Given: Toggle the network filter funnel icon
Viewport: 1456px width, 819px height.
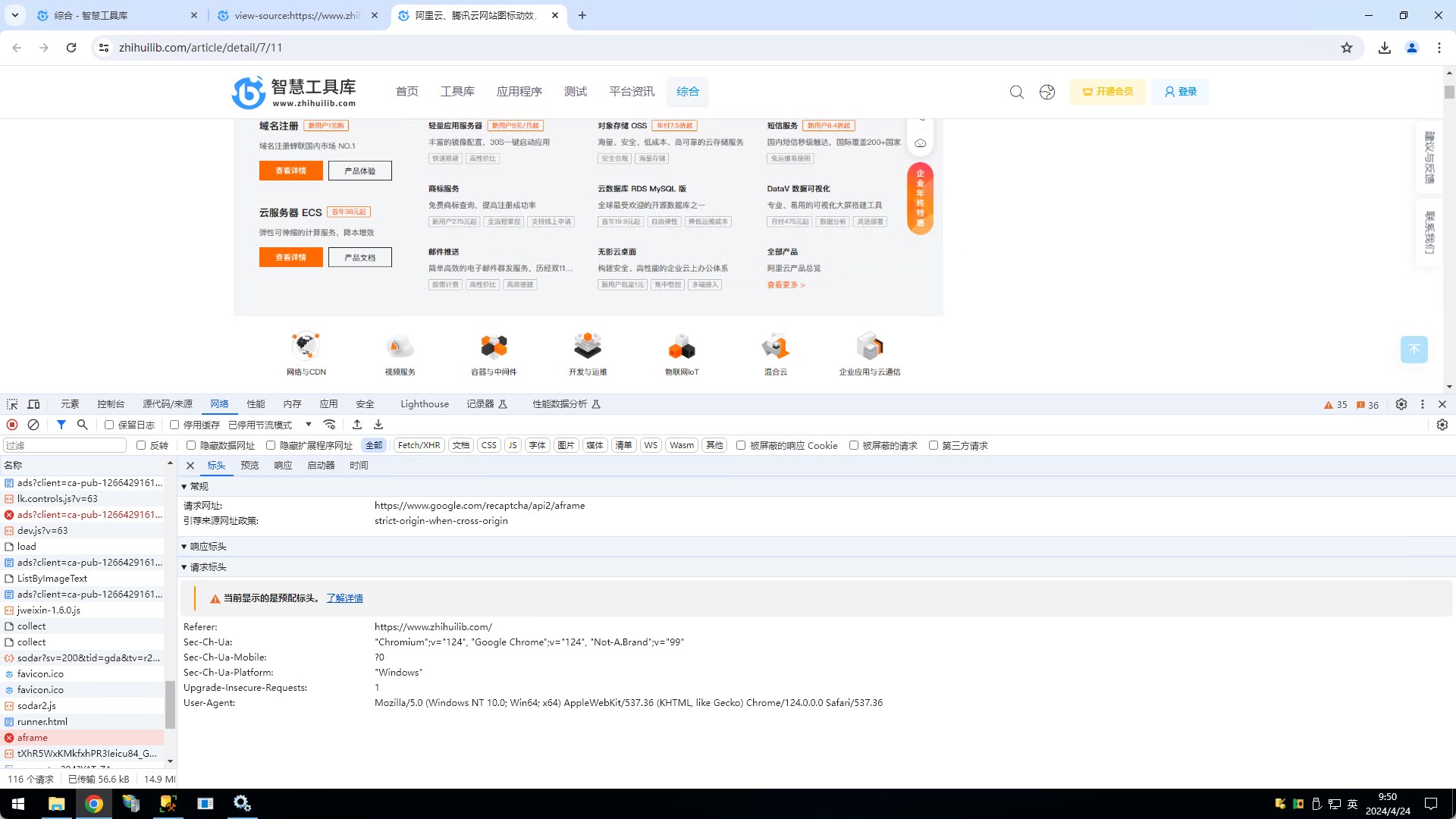Looking at the screenshot, I should click(x=61, y=425).
